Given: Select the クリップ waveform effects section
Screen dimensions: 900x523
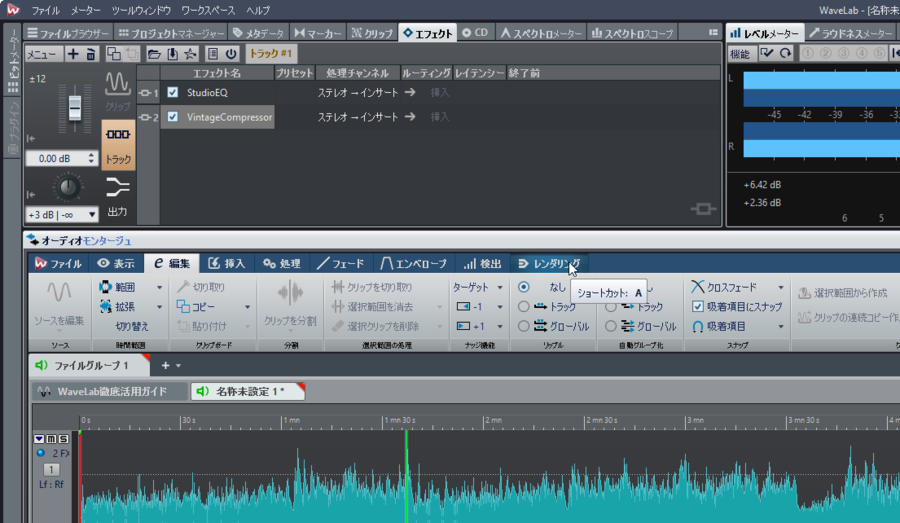Looking at the screenshot, I should [118, 91].
